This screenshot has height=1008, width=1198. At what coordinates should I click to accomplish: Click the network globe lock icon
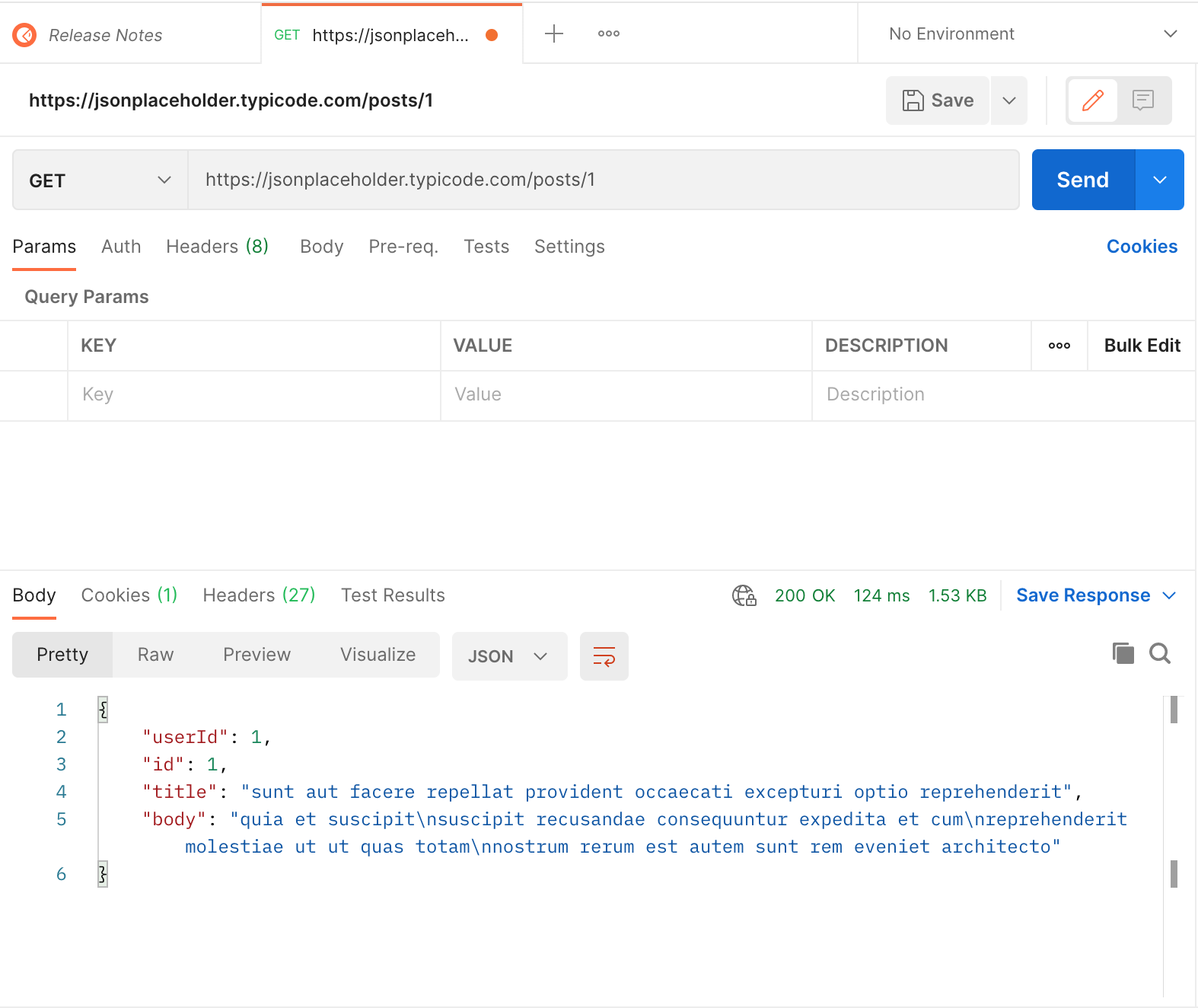coord(744,595)
